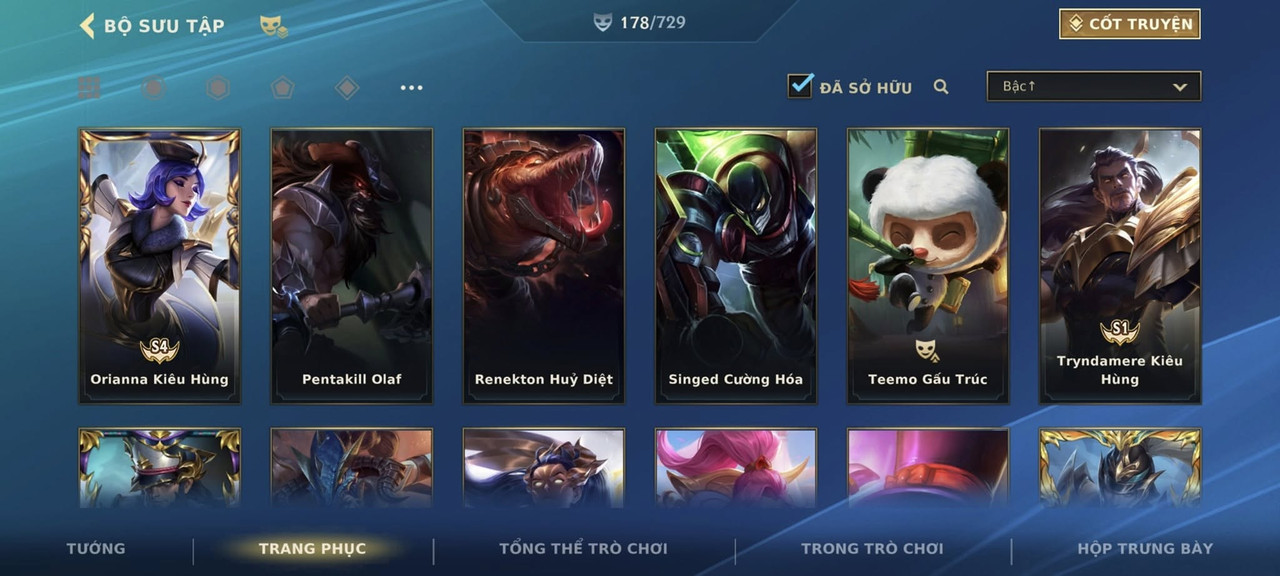
Task: Click the dropdown chevron in the sort box
Action: click(x=1180, y=88)
